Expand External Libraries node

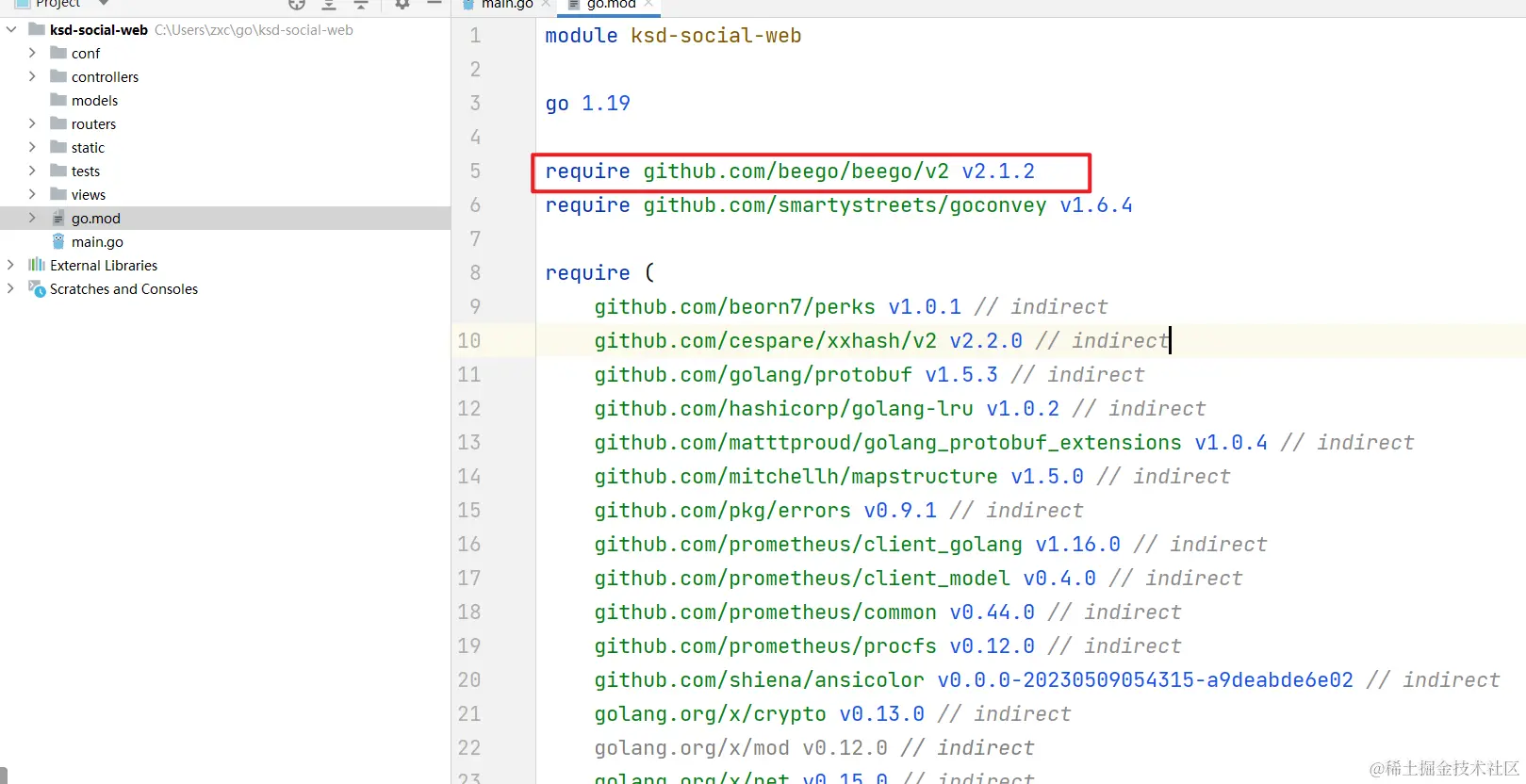(11, 265)
